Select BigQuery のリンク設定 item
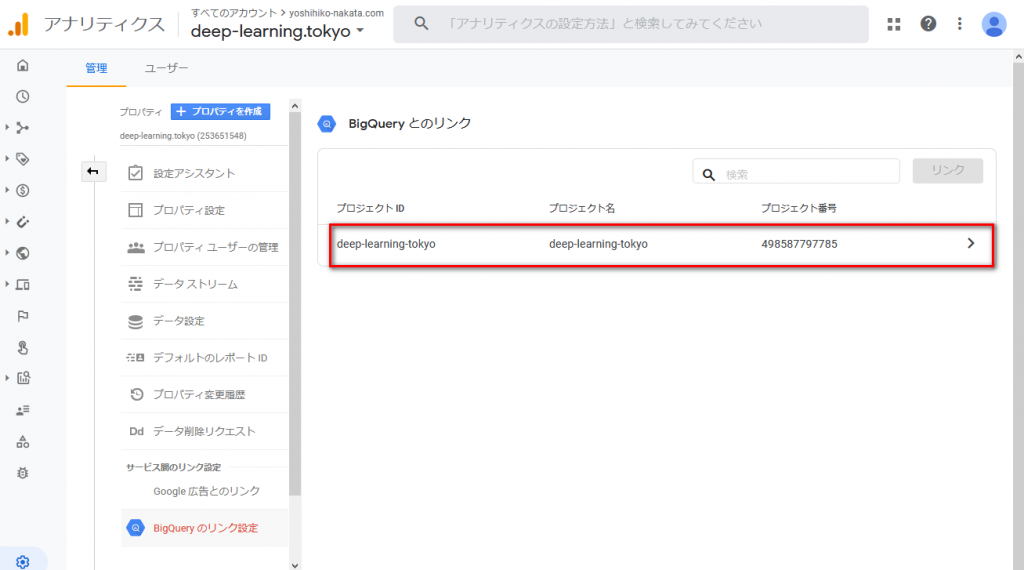The width and height of the screenshot is (1024, 570). pos(204,528)
